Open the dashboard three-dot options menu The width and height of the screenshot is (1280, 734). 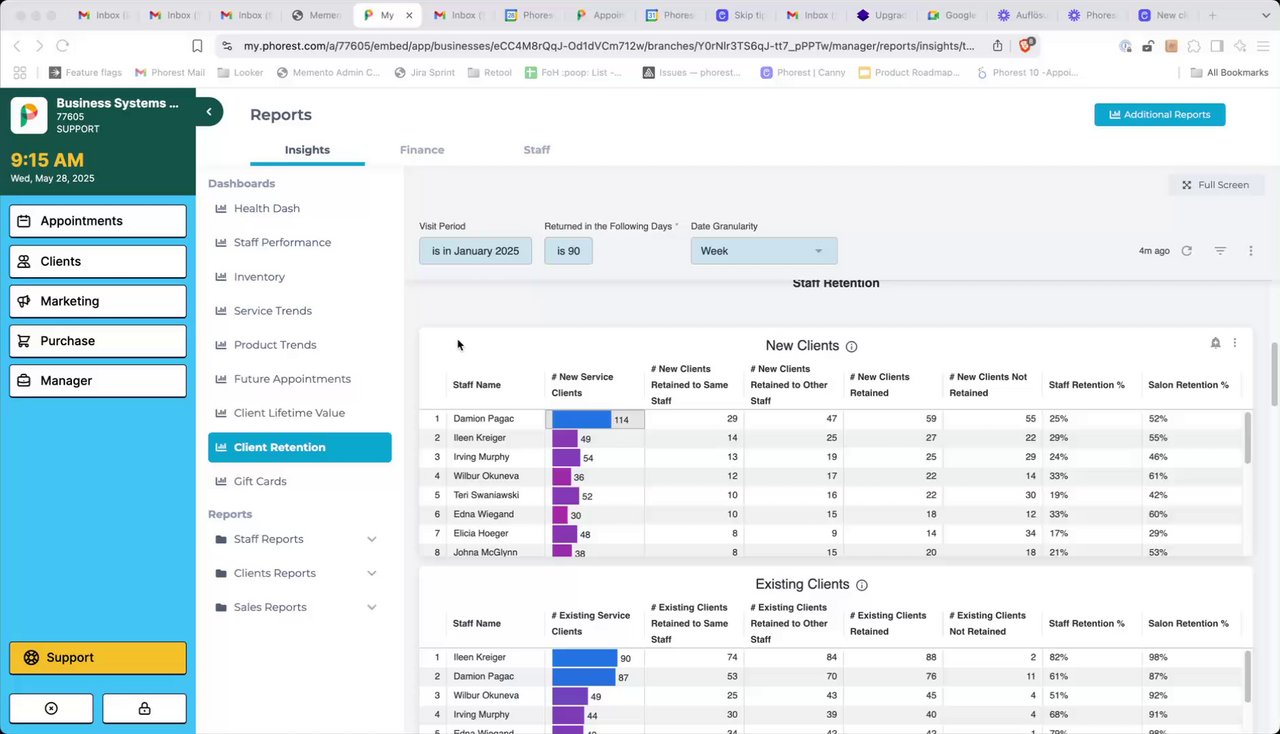pyautogui.click(x=1250, y=251)
